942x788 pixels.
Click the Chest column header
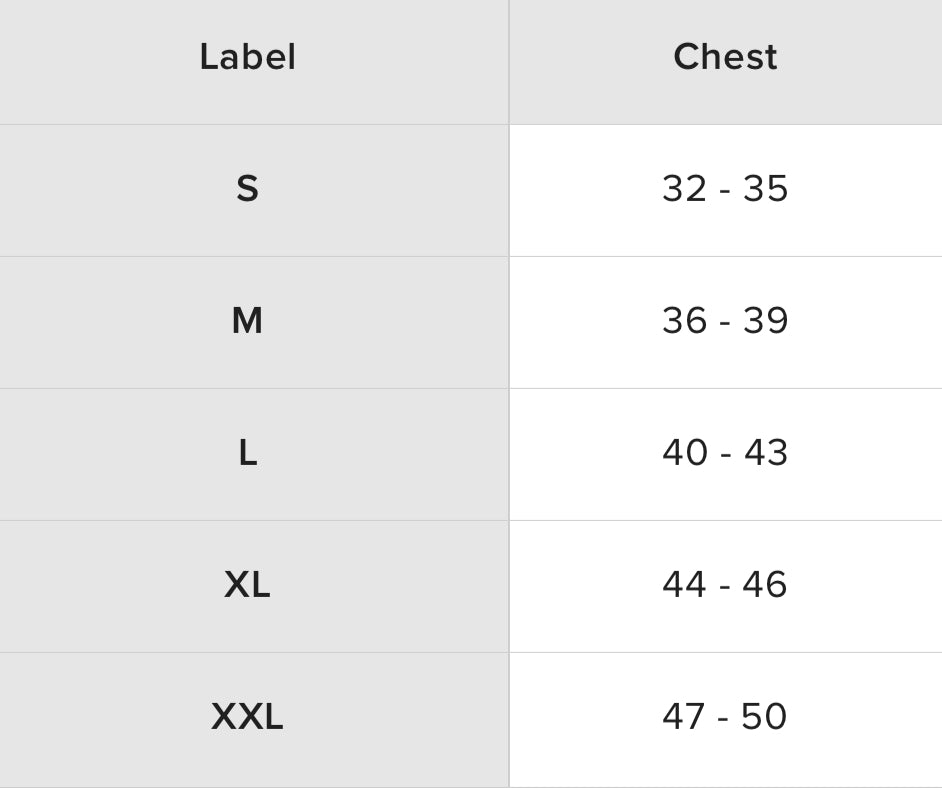point(725,57)
